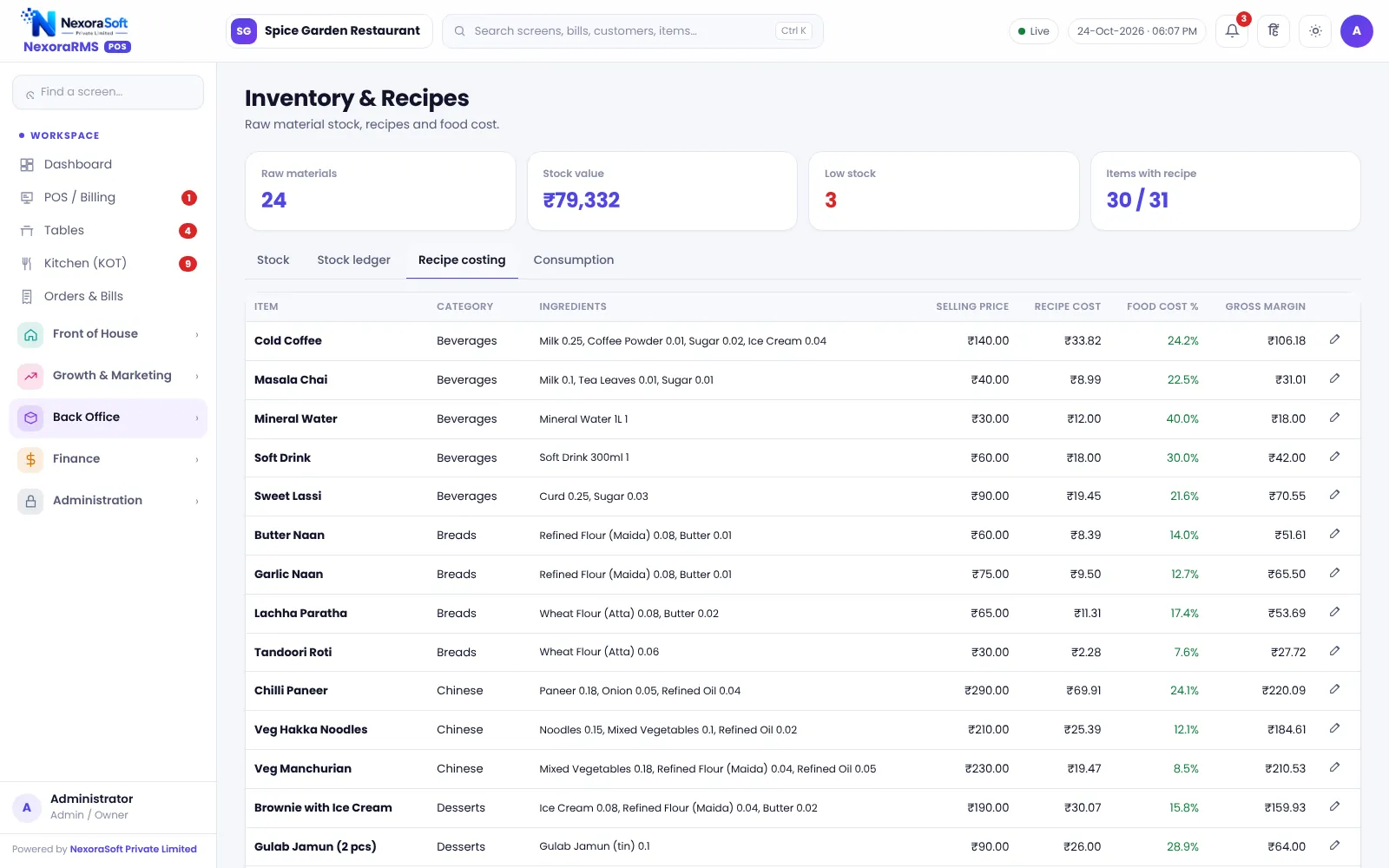1389x868 pixels.
Task: Edit the Mineral Water recipe
Action: click(x=1334, y=418)
